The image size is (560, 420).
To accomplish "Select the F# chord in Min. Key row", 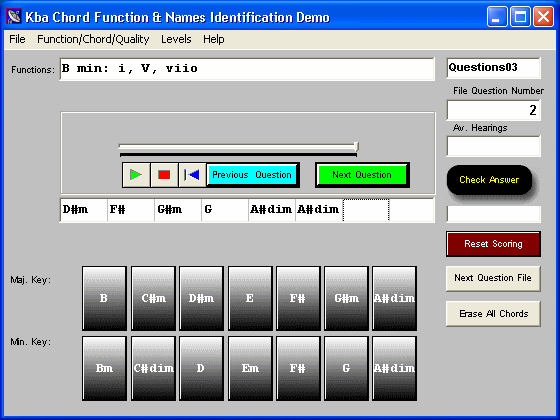I will [298, 368].
